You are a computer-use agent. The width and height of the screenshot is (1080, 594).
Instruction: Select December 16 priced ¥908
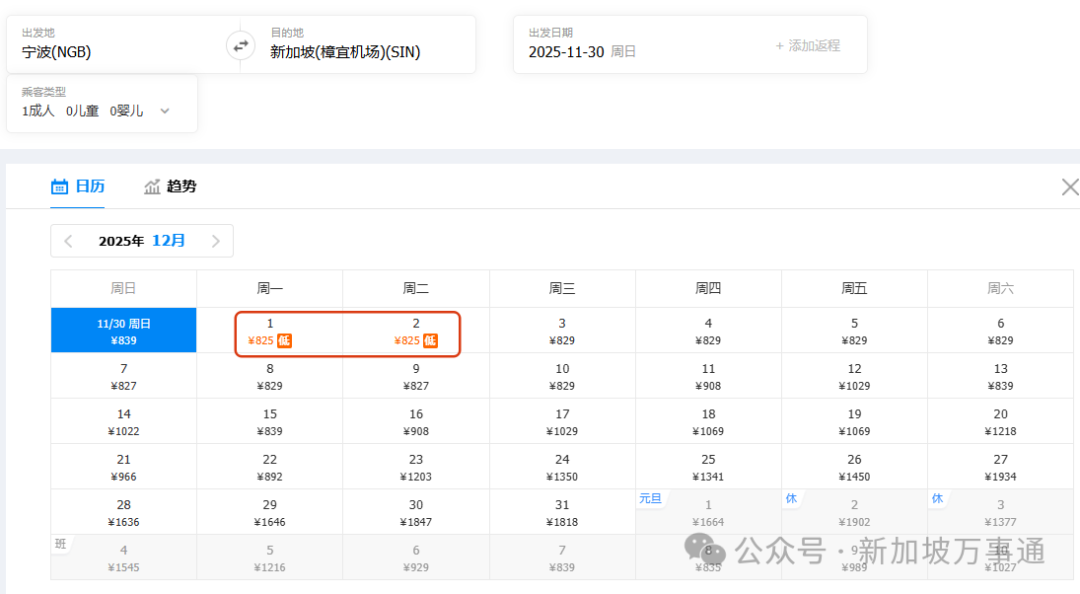pos(416,422)
